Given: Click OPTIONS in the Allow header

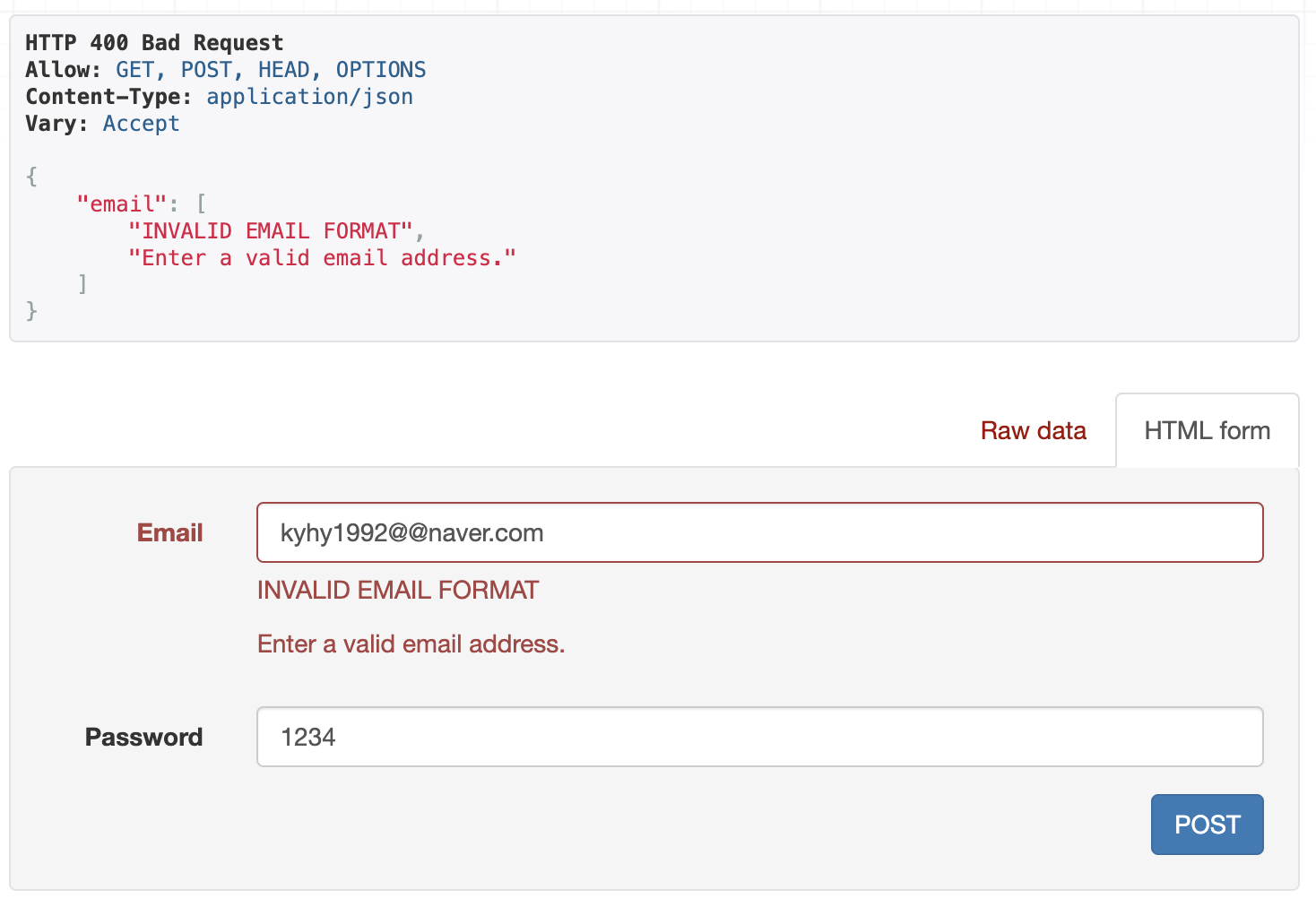Looking at the screenshot, I should [x=381, y=70].
